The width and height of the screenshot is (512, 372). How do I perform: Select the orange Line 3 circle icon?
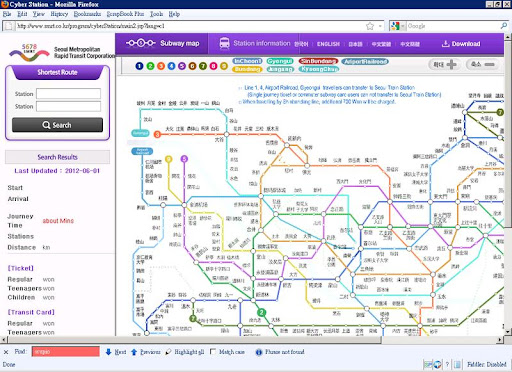[161, 66]
